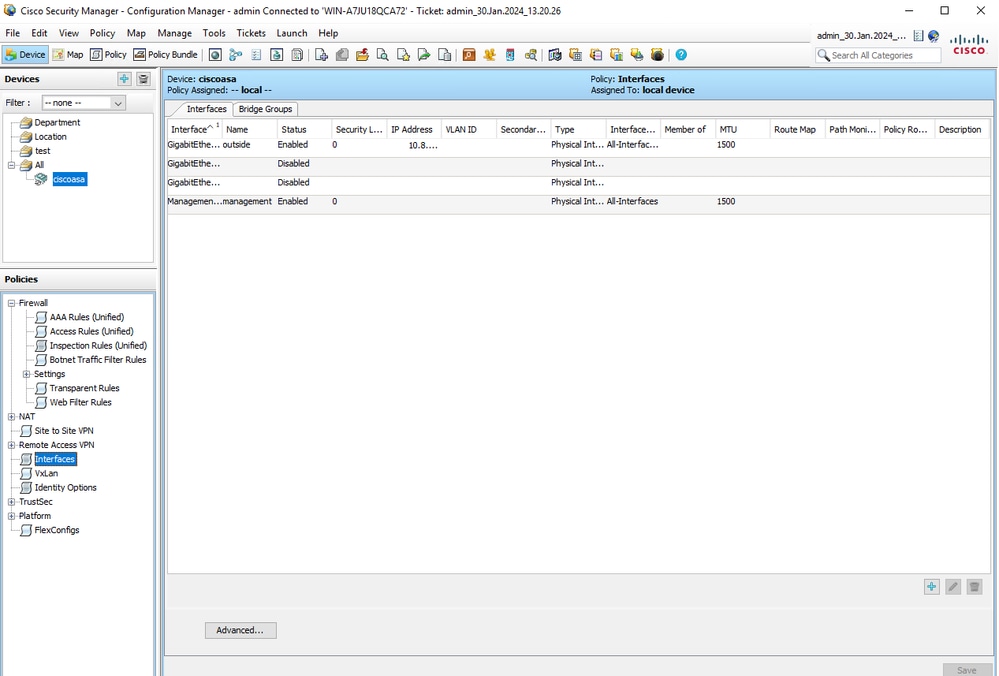Select the Interfaces tab above the table
Screen dimensions: 999x676
pyautogui.click(x=206, y=109)
